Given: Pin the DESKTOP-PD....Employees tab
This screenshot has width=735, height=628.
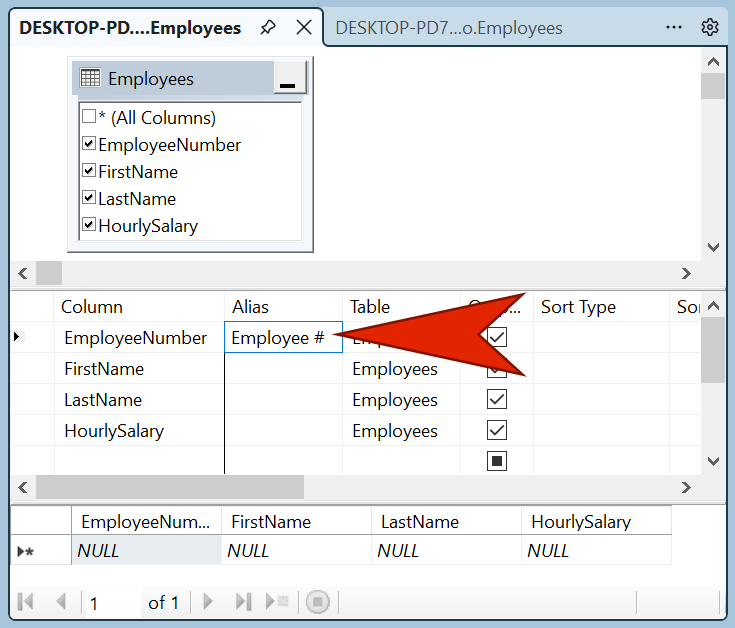Looking at the screenshot, I should click(268, 27).
